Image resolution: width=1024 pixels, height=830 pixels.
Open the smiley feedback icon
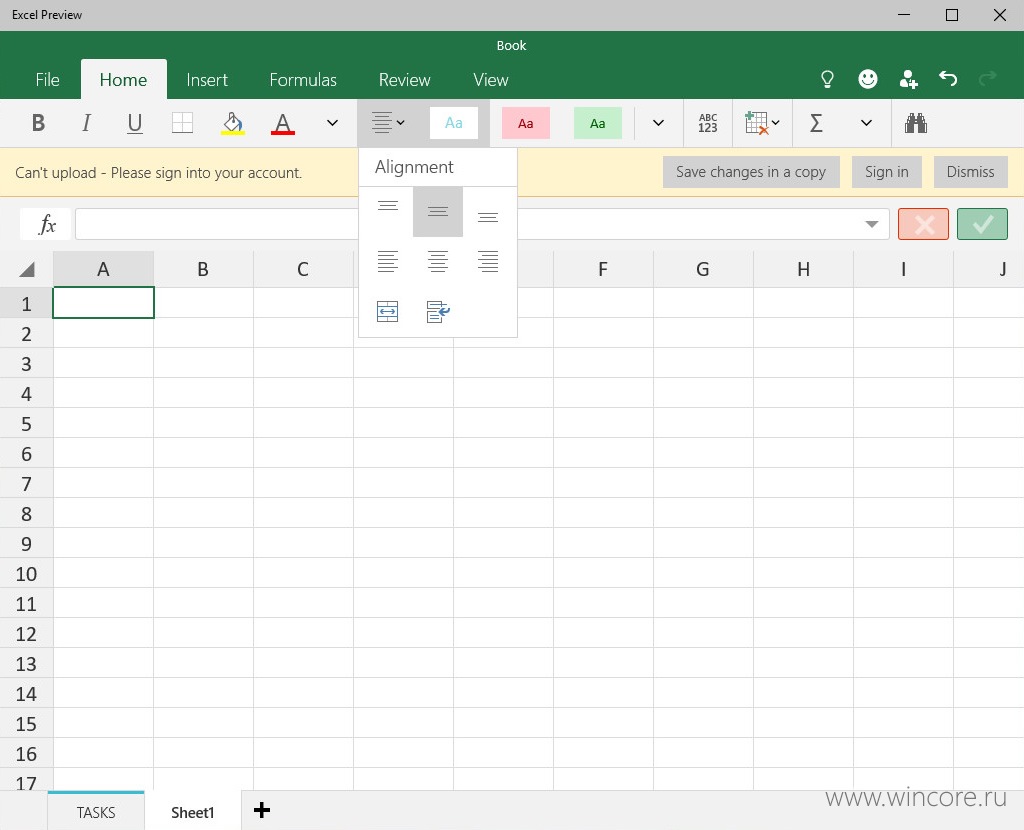[x=868, y=80]
